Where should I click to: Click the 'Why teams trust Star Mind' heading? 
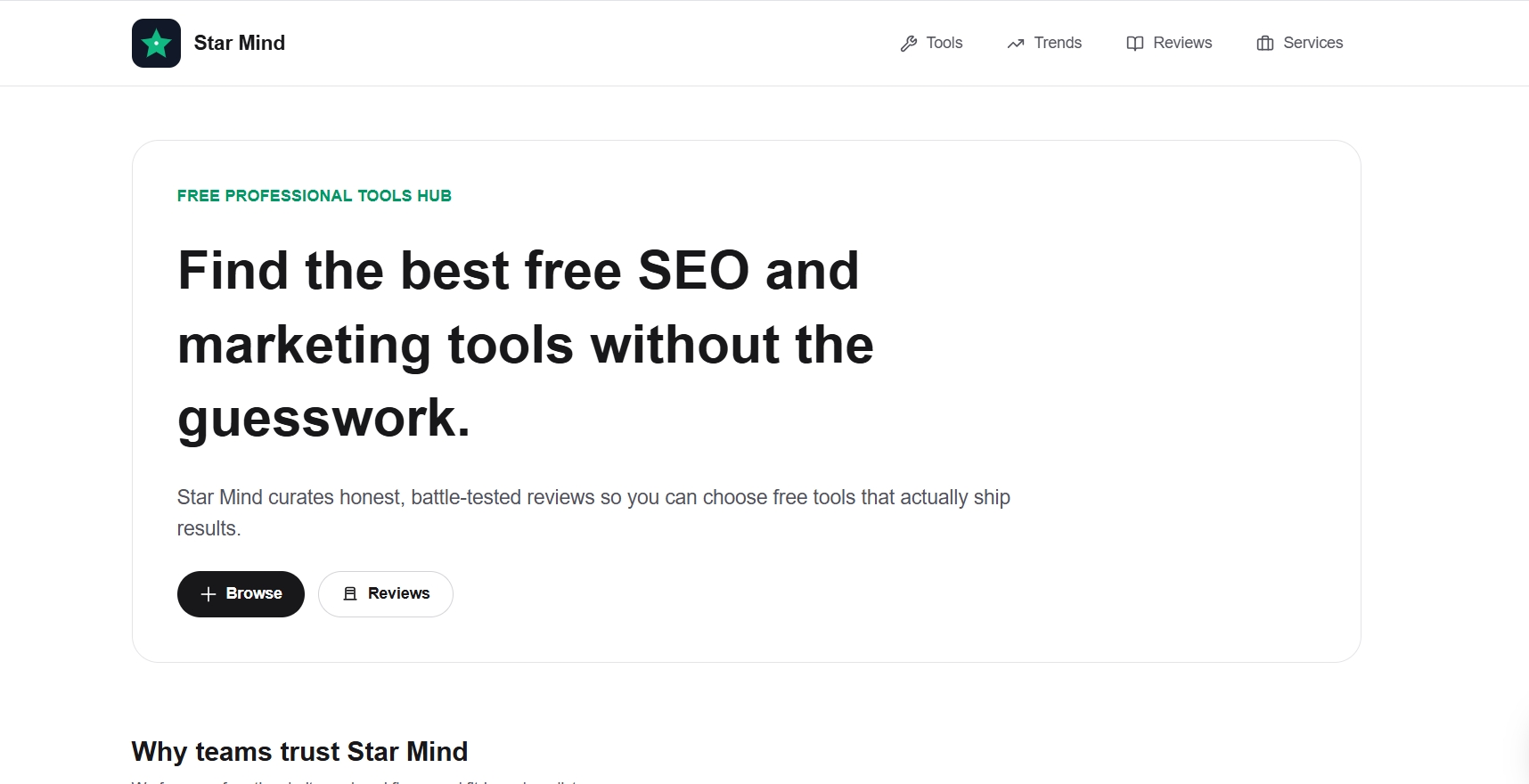click(299, 751)
